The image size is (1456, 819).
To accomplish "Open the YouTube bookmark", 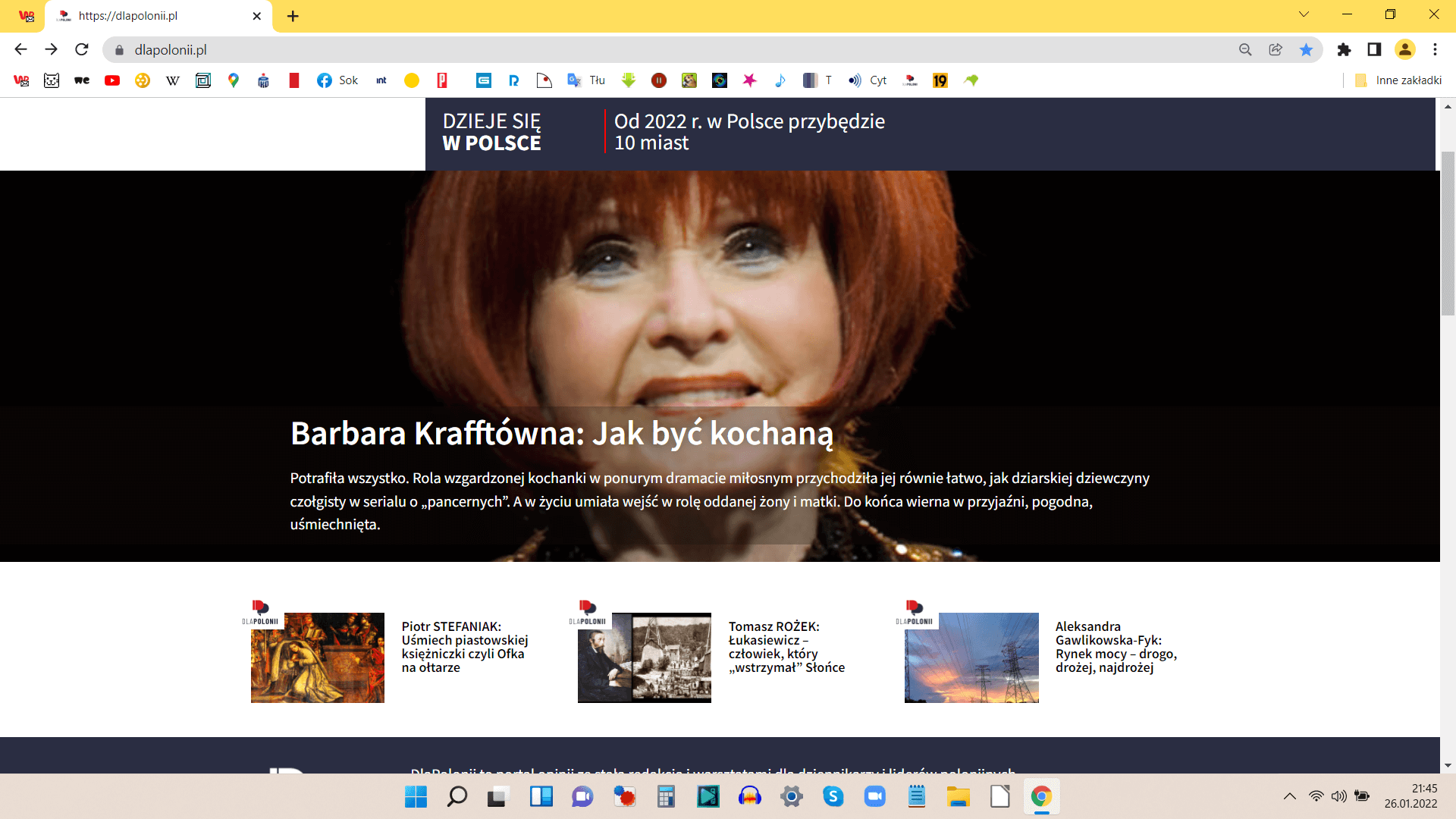I will coord(112,80).
